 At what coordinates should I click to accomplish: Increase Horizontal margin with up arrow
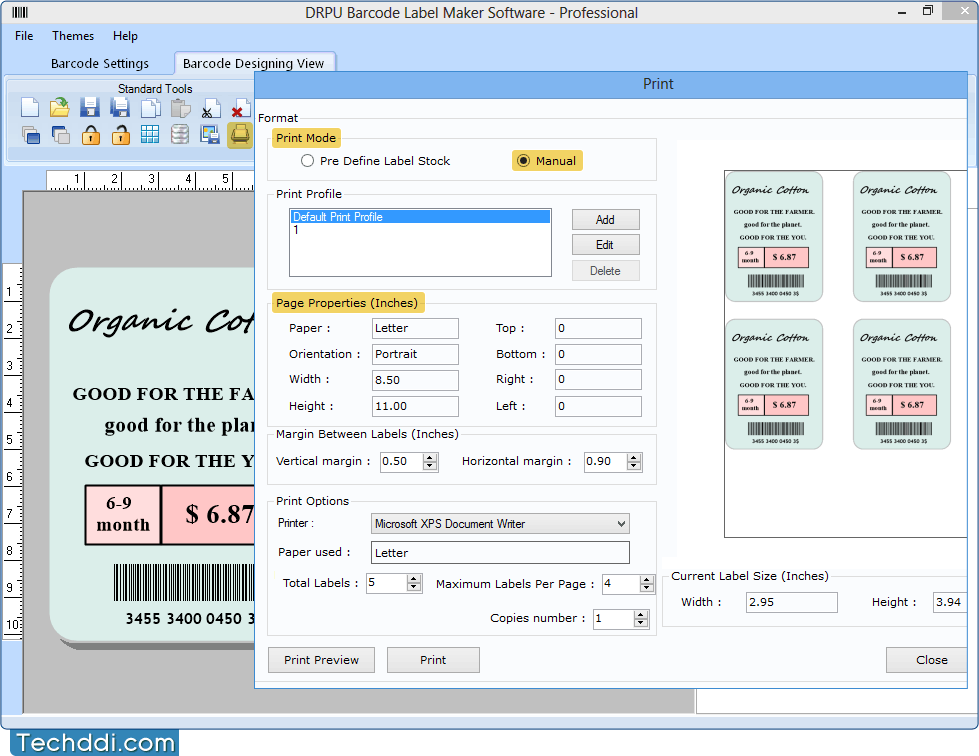point(634,458)
